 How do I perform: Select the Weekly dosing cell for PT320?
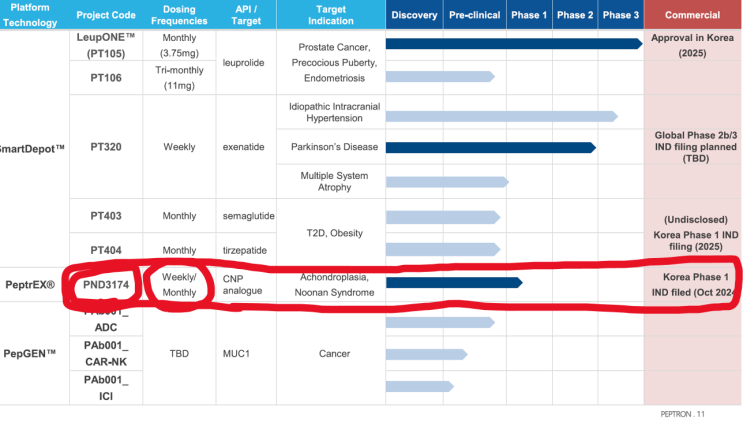pos(179,147)
